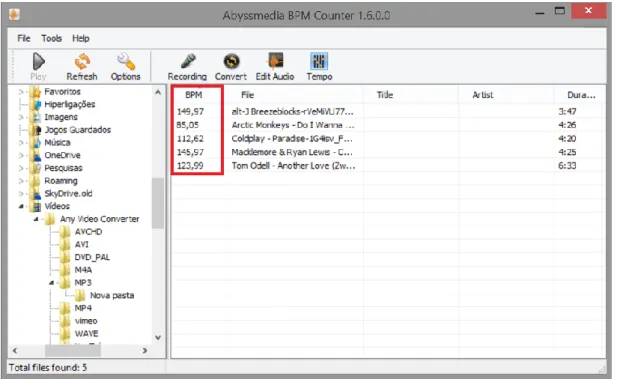Collapse the MP3 tree node
Image resolution: width=617 pixels, height=379 pixels.
click(x=51, y=283)
